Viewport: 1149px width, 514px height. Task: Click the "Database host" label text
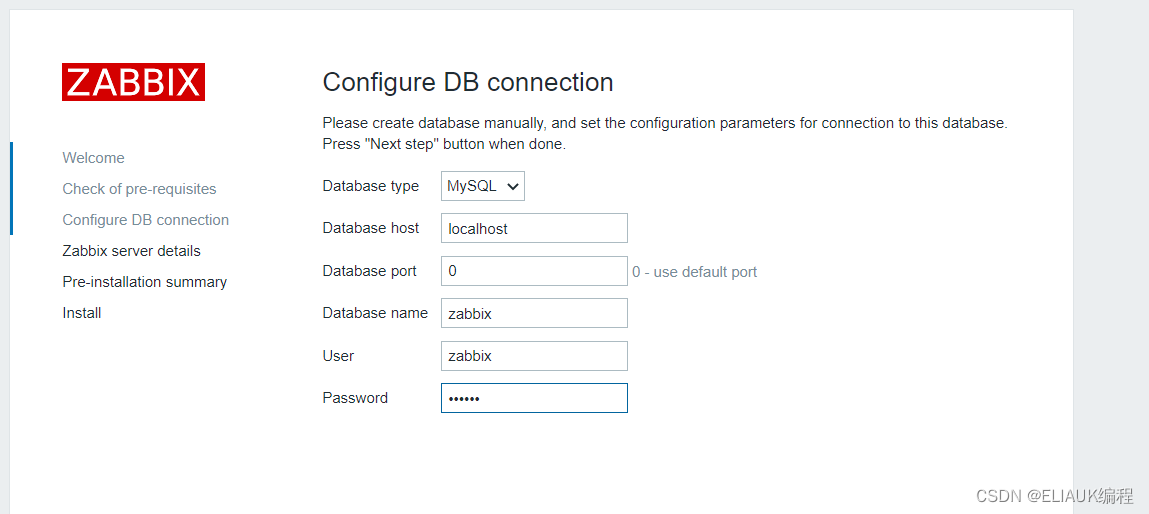pyautogui.click(x=370, y=228)
